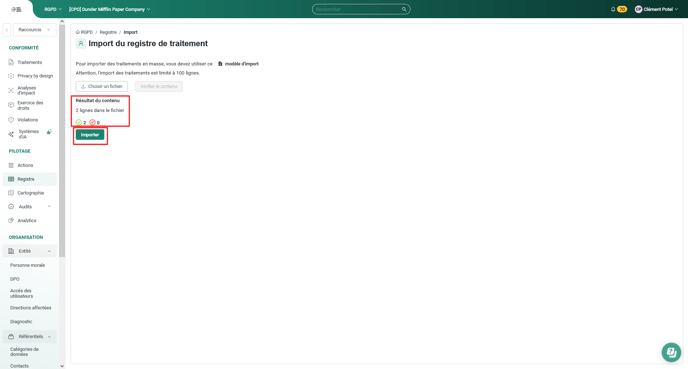Click the green badge beside Systèmes d'IA
The height and width of the screenshot is (369, 688).
[x=49, y=132]
